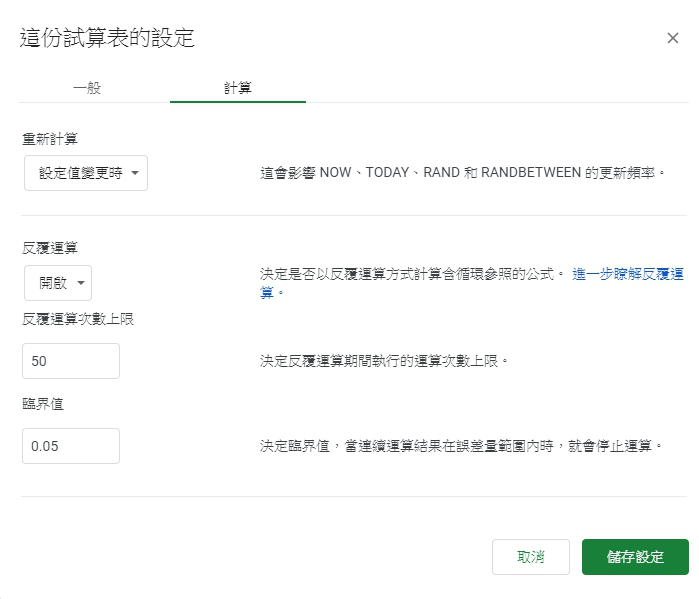Open the 設定值變更時 recalculation dropdown
The width and height of the screenshot is (699, 599).
[x=86, y=173]
